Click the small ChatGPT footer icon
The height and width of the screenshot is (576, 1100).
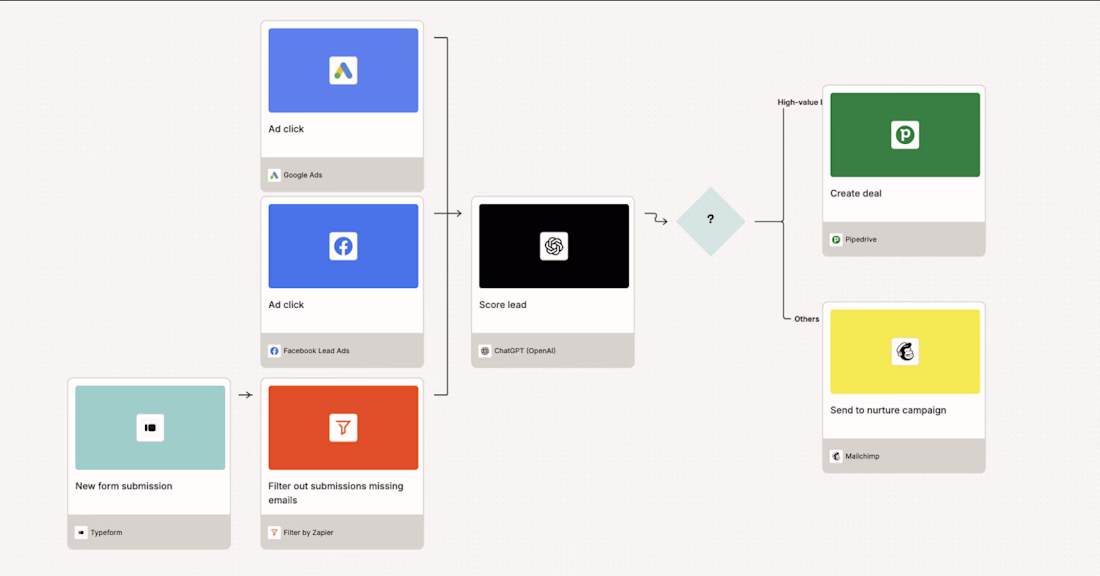(x=485, y=351)
